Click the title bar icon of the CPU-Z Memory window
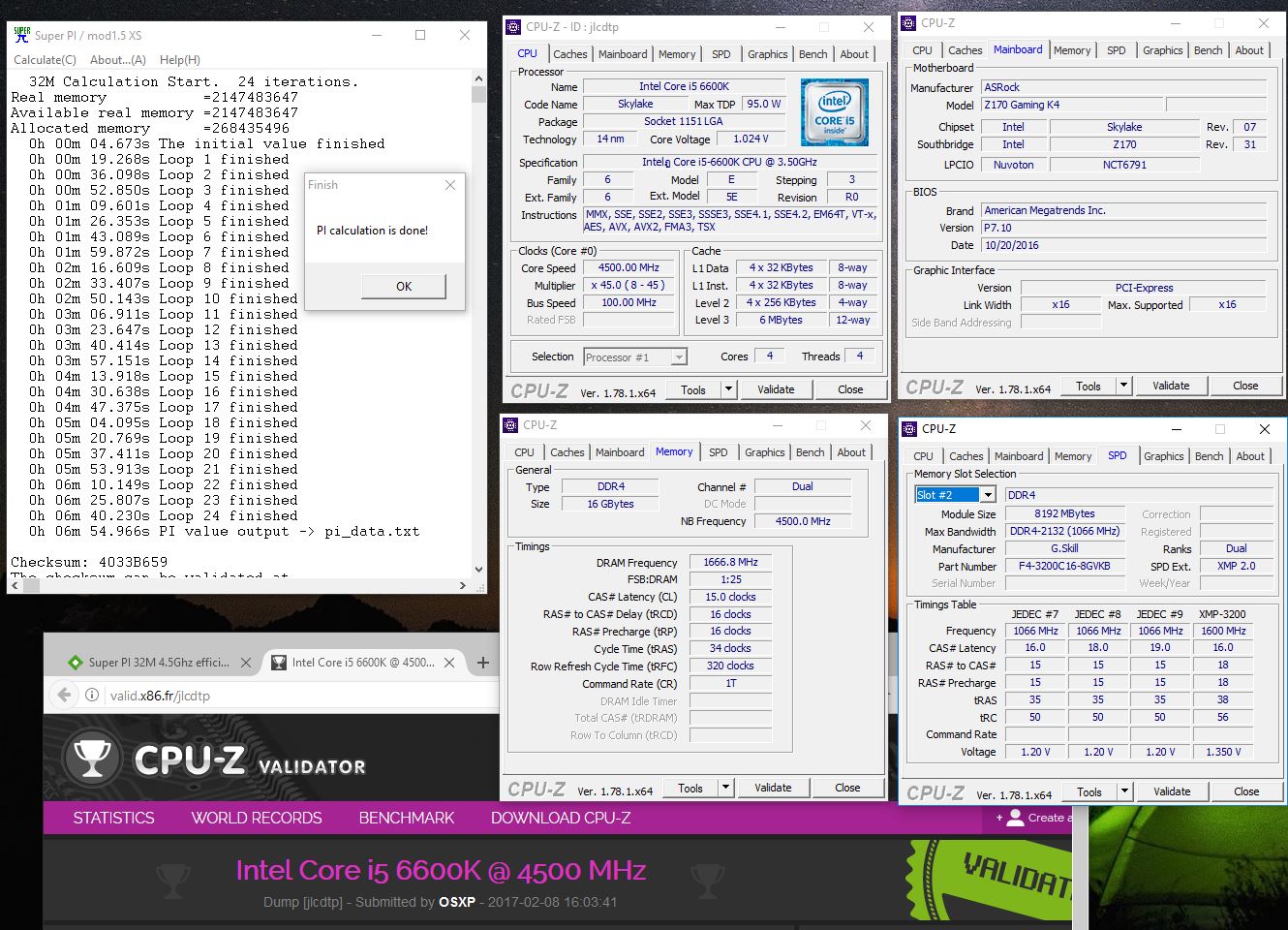Viewport: 1288px width, 930px height. [510, 424]
